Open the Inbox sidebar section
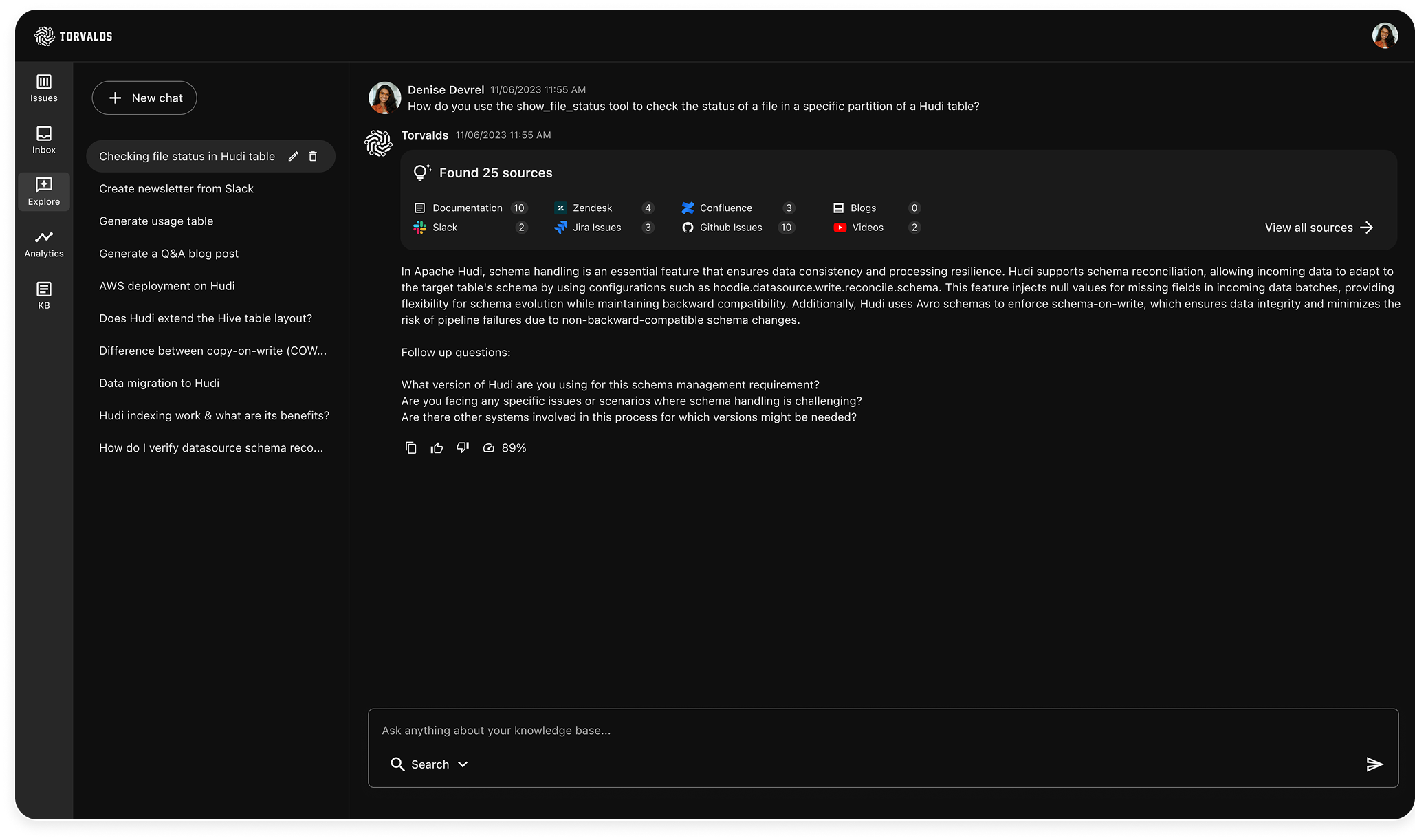This screenshot has width=1415, height=840. (43, 140)
